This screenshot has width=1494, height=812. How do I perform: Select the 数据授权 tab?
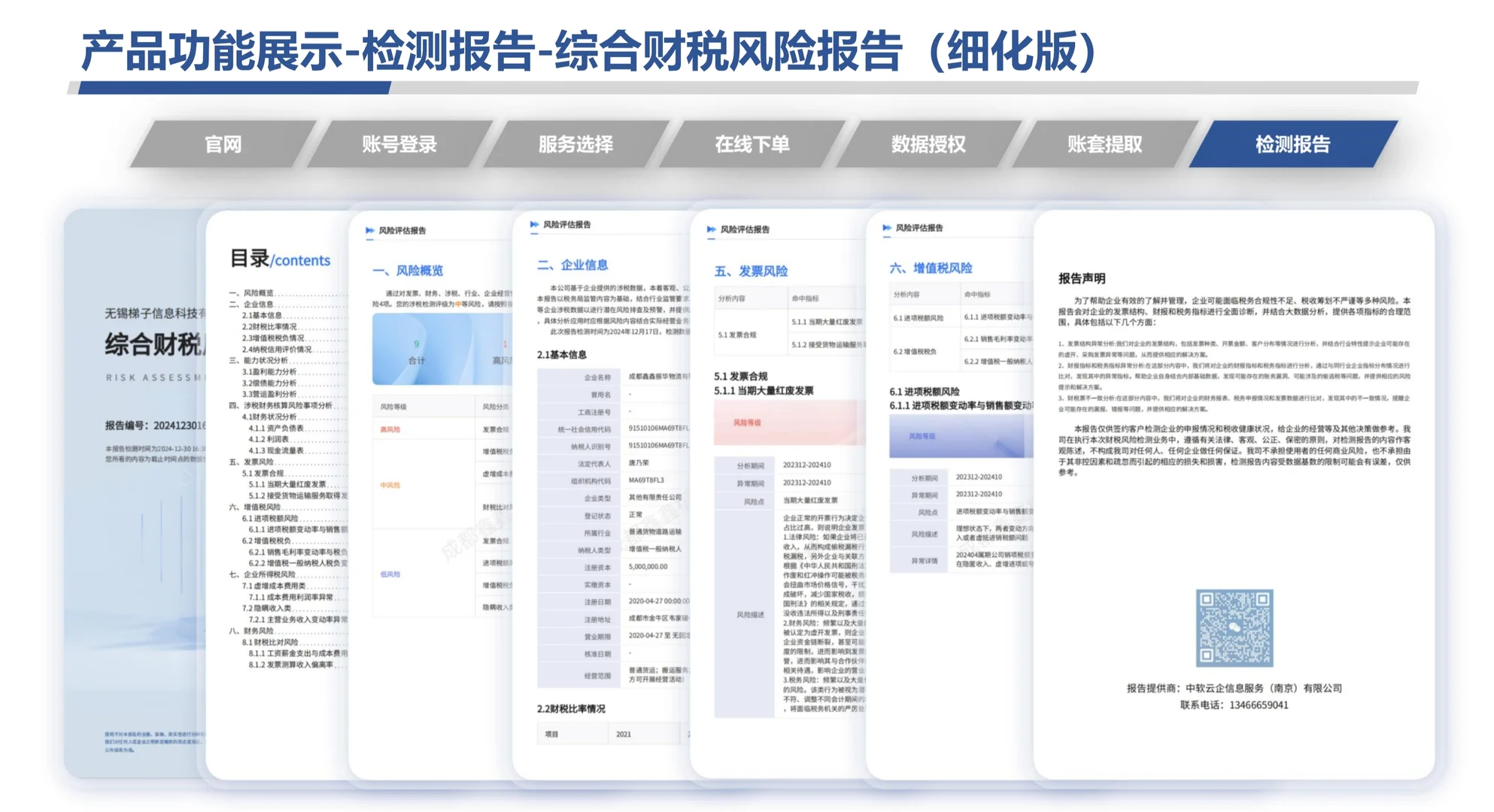(929, 144)
